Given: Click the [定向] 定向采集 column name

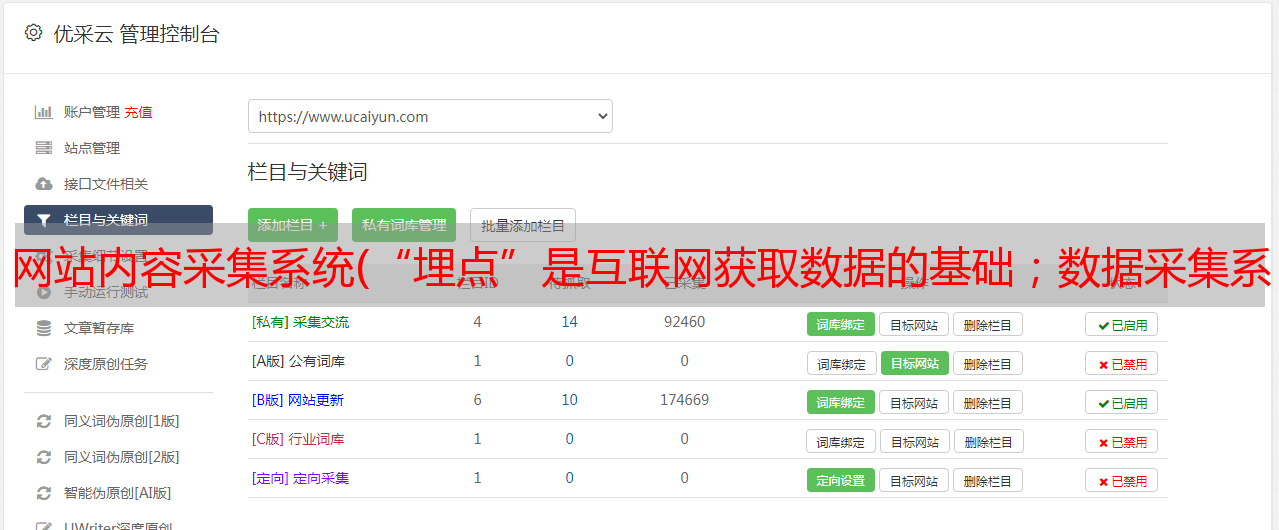Looking at the screenshot, I should pyautogui.click(x=300, y=478).
